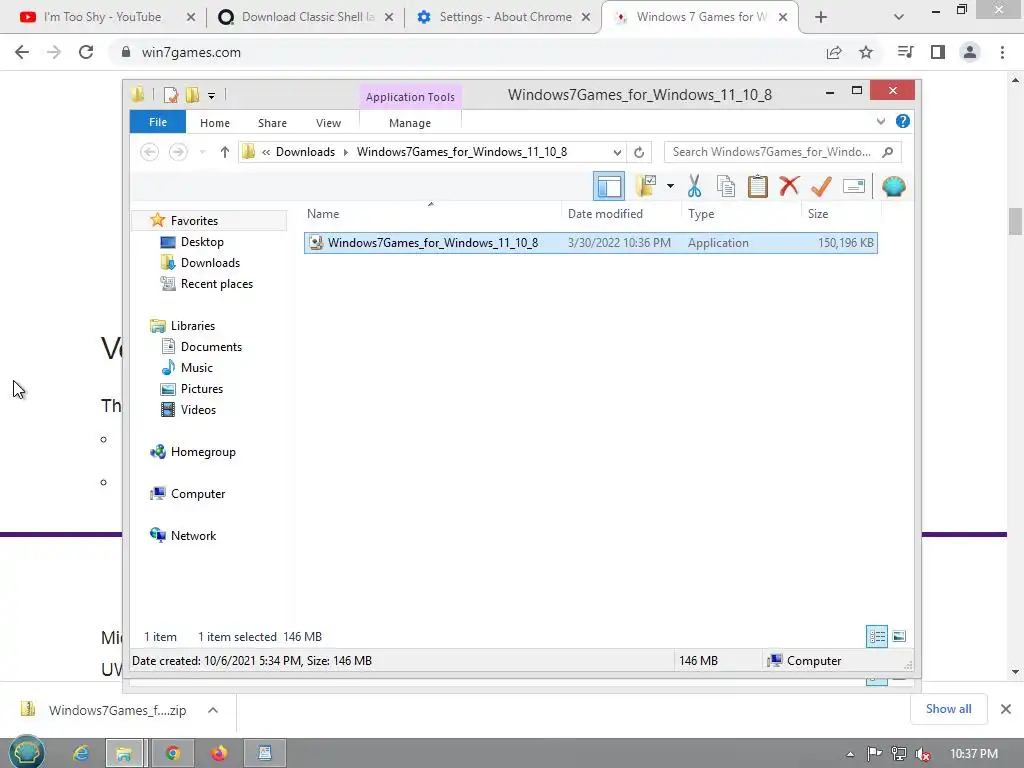Click the Email envelope toolbar icon
Screen dimensions: 1024x768
click(x=854, y=187)
